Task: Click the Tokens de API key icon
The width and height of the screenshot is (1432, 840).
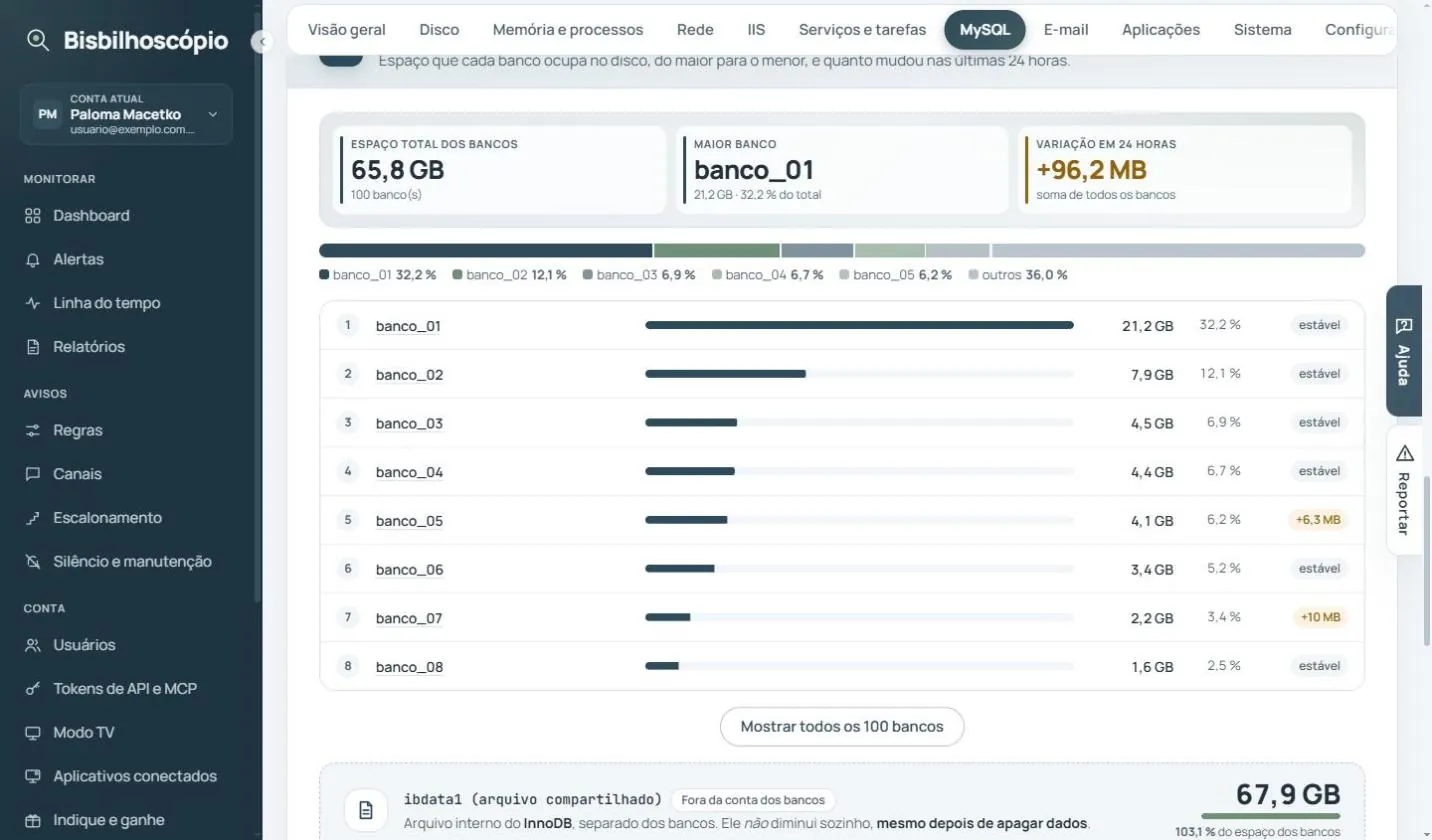Action: click(33, 689)
